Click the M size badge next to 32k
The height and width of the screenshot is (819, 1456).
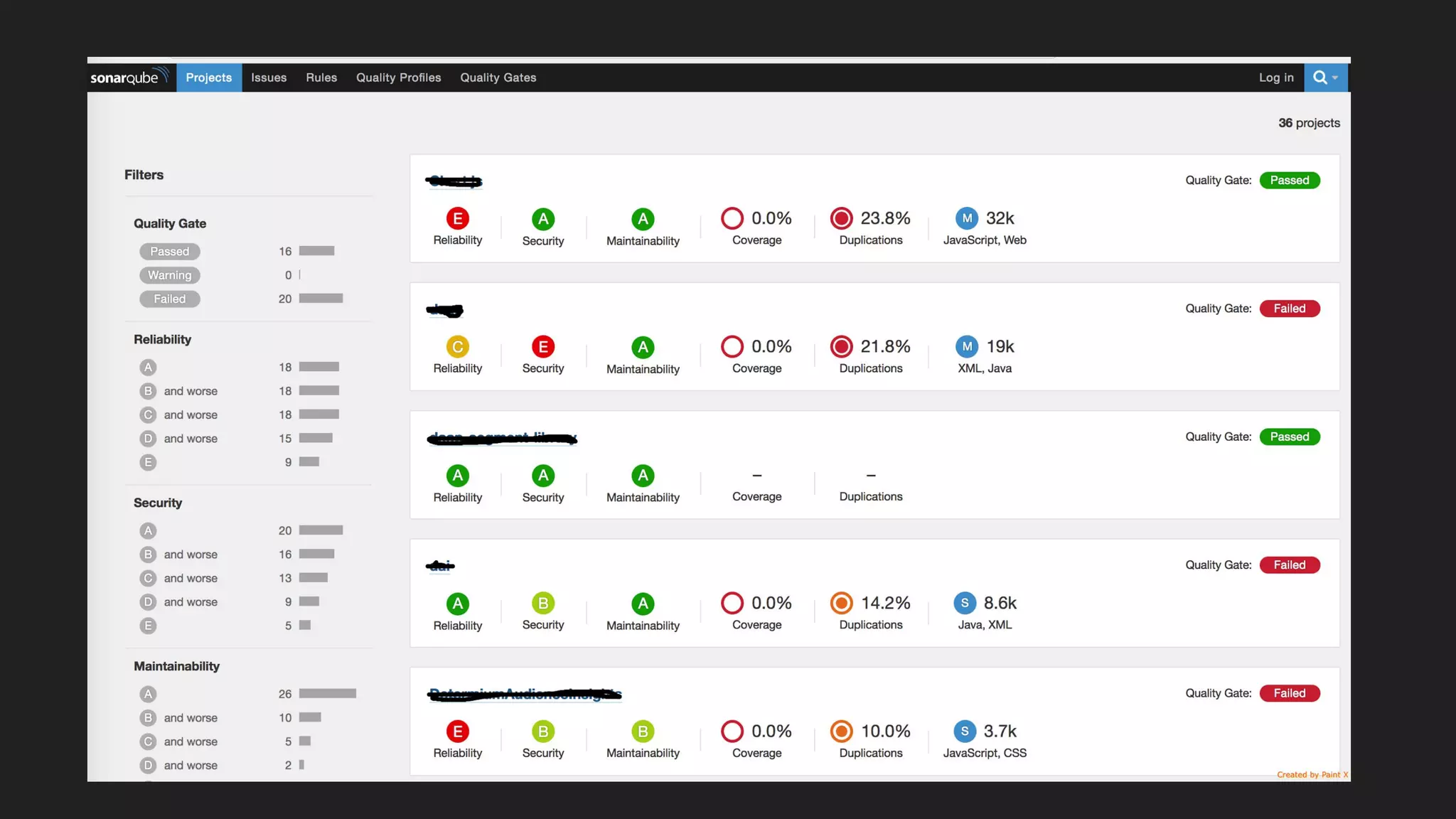(x=966, y=218)
